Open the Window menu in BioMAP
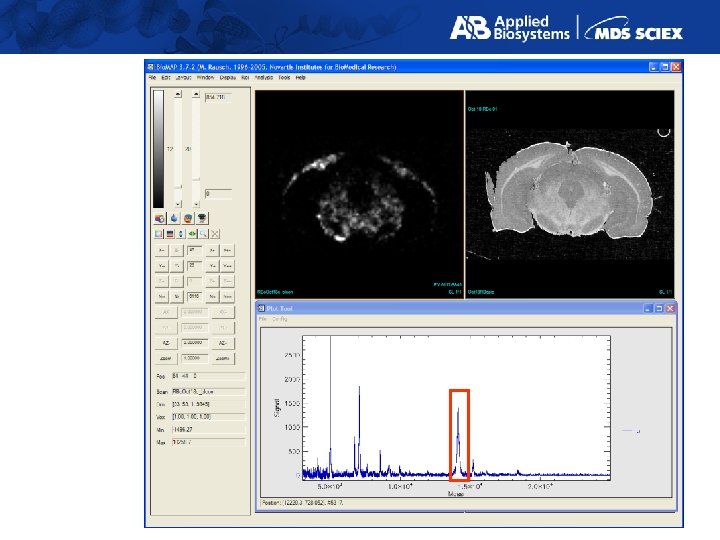 (205, 77)
